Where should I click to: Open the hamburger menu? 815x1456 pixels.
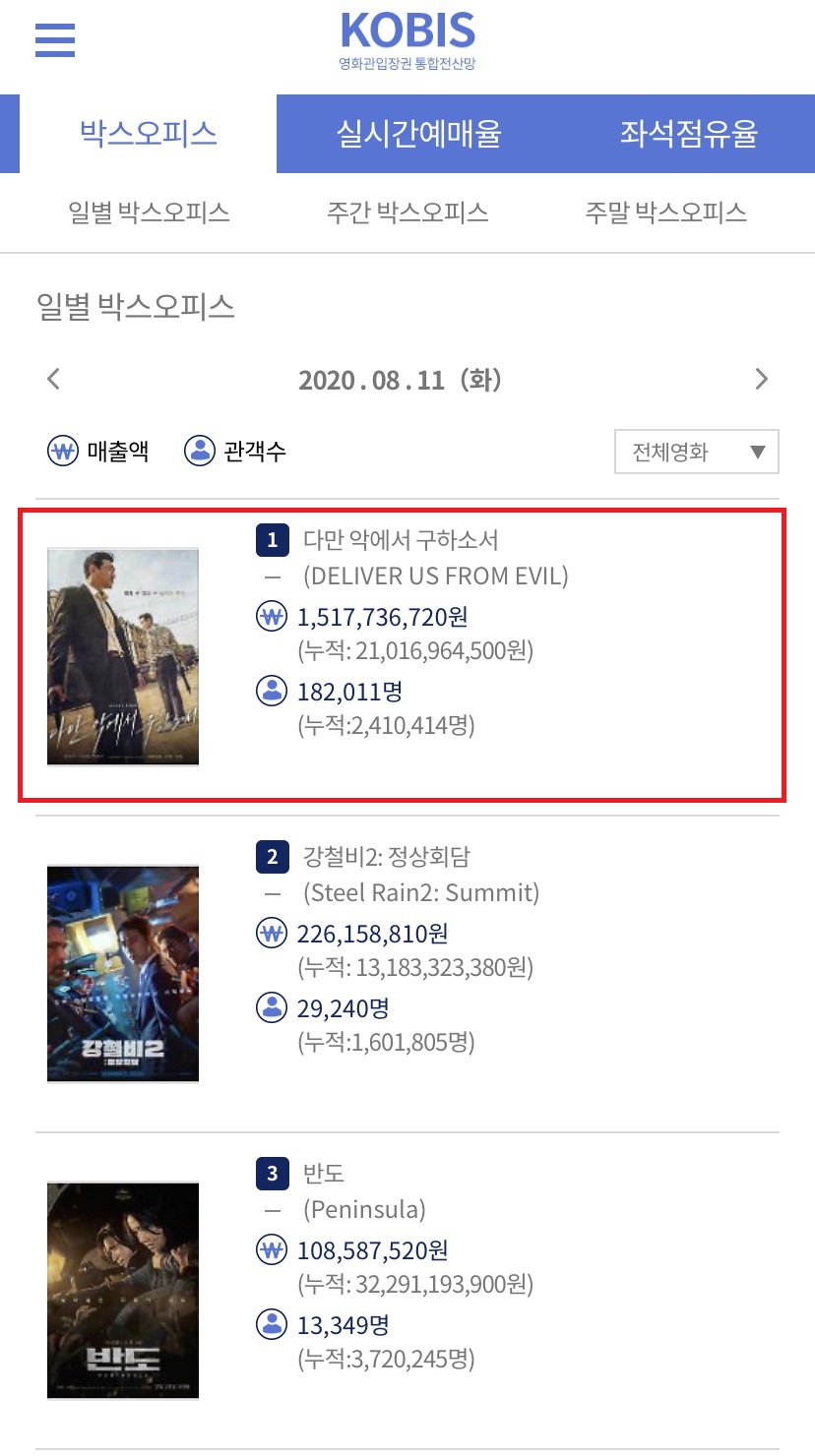pyautogui.click(x=55, y=40)
